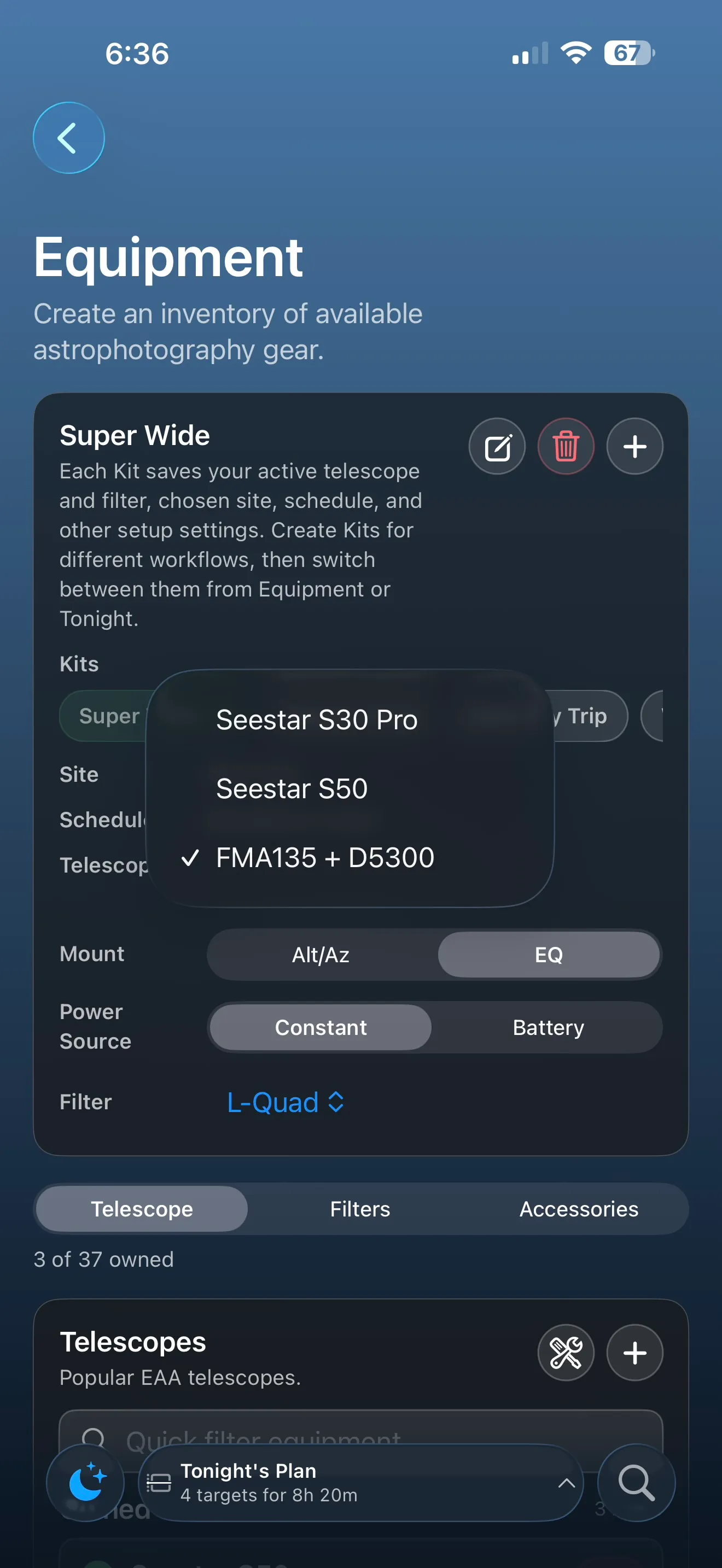This screenshot has width=722, height=1568.
Task: Open telescope tools wrench icon
Action: tap(566, 1353)
